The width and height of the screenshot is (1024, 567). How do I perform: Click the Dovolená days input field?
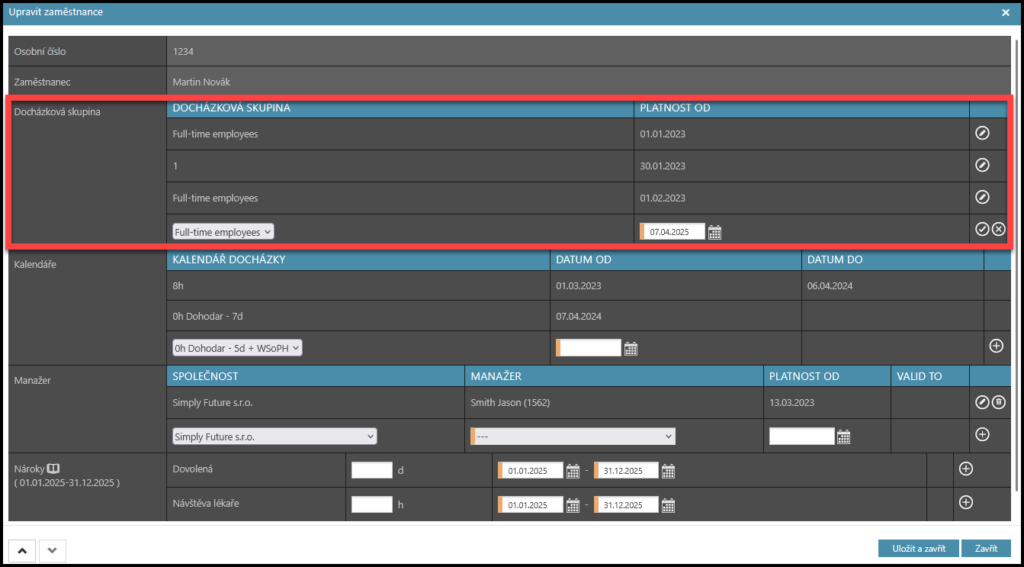point(372,471)
